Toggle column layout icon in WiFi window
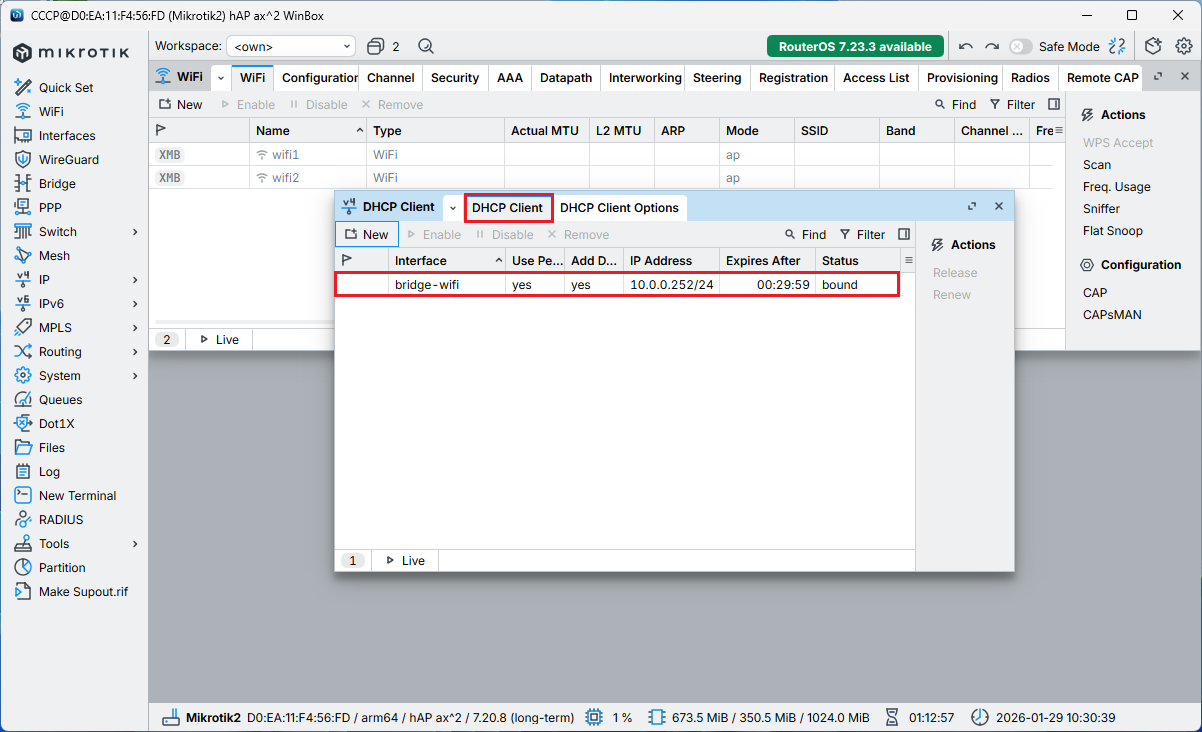 click(1054, 105)
